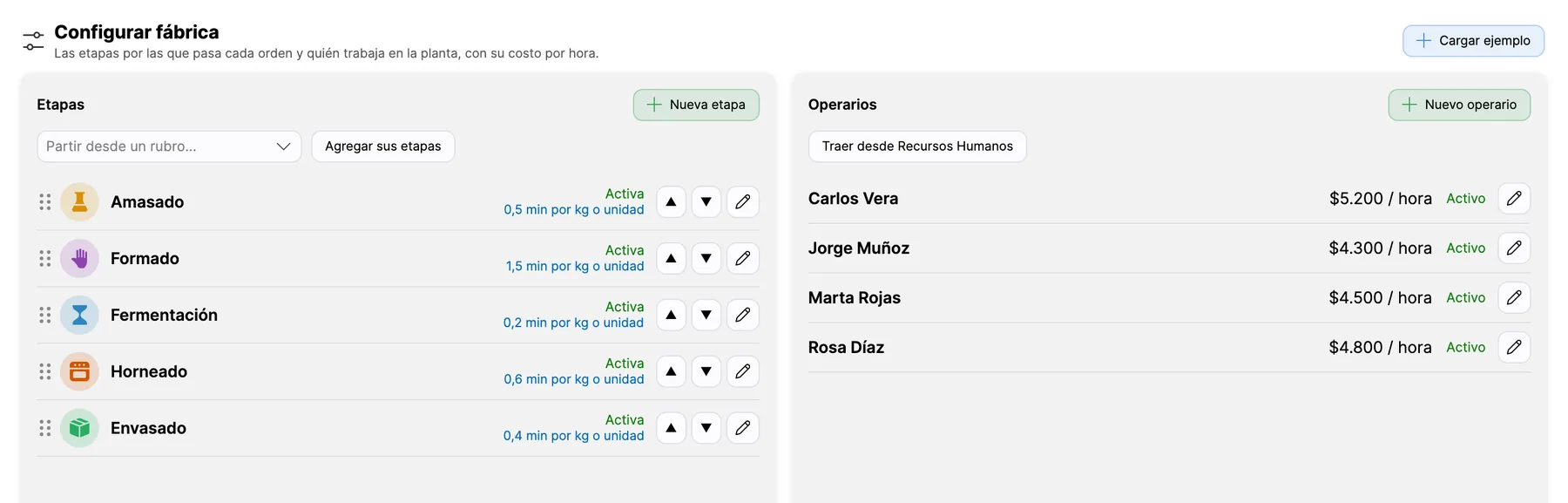Click 0,6 min por kg o unidad
The height and width of the screenshot is (503, 1568).
pos(574,380)
